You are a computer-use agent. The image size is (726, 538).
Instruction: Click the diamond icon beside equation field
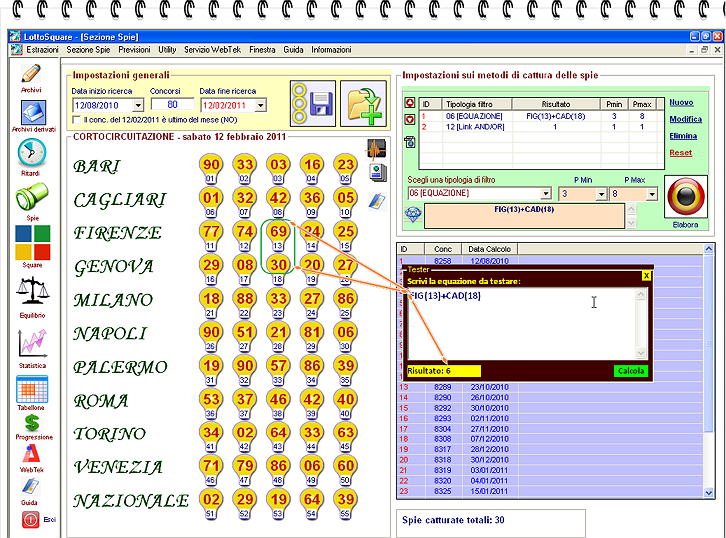pos(413,214)
